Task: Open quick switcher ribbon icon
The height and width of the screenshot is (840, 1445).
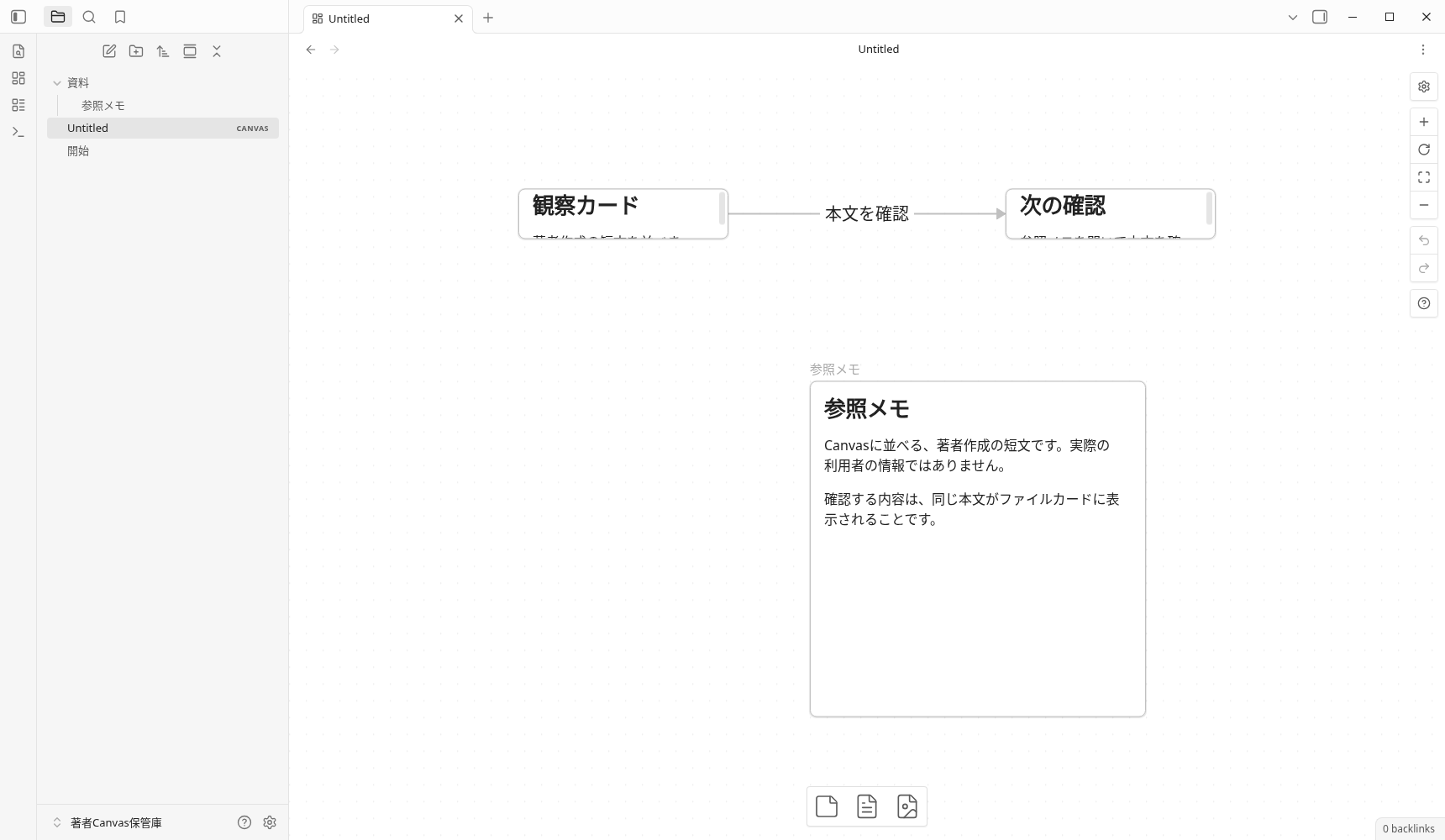Action: click(18, 51)
